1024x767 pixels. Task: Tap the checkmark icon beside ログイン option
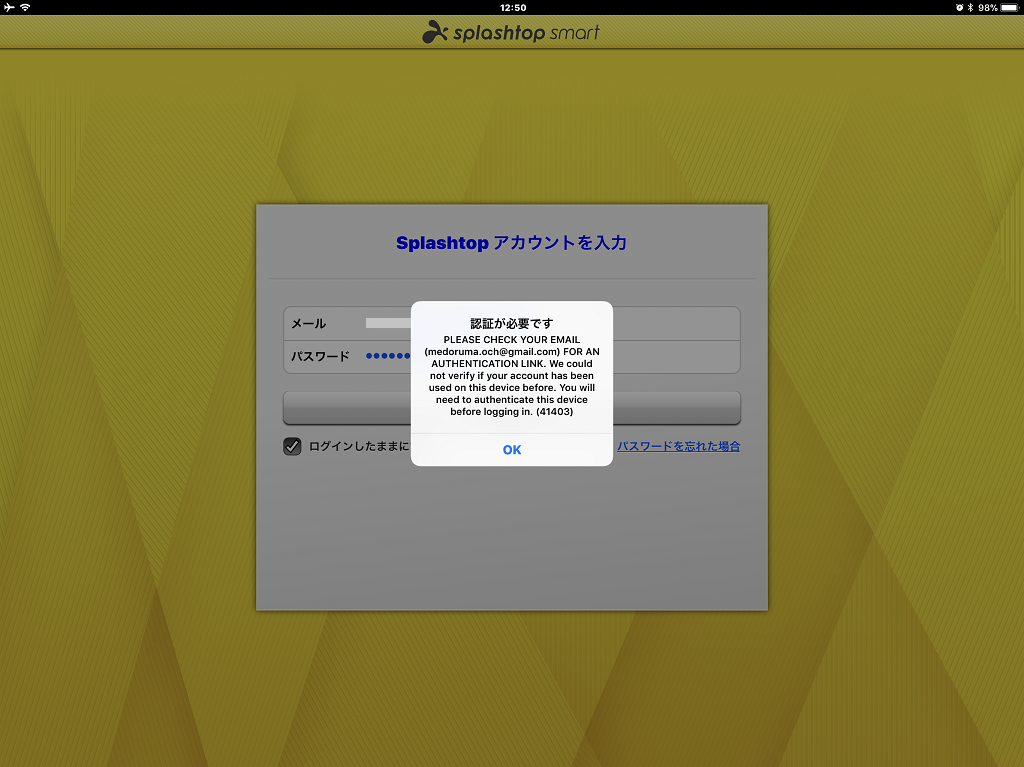292,446
